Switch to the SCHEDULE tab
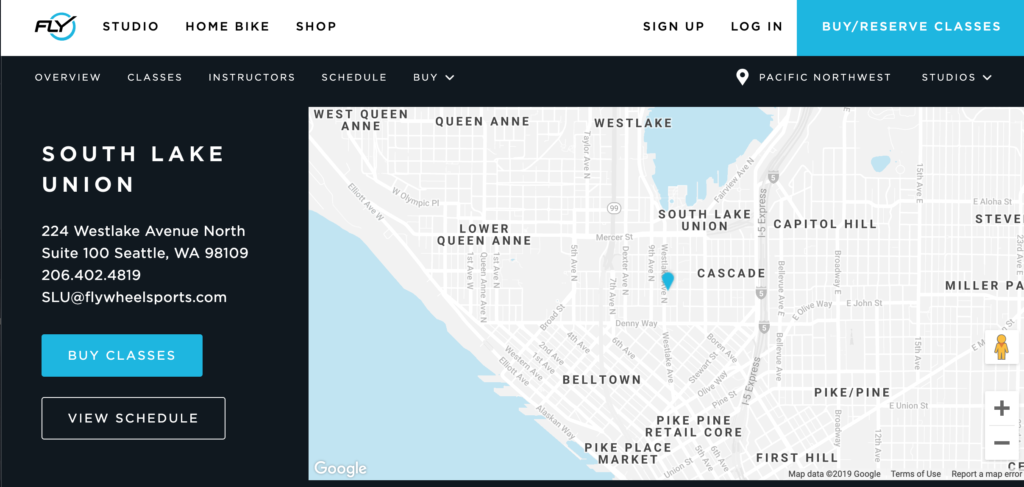Viewport: 1024px width, 487px height. tap(354, 78)
